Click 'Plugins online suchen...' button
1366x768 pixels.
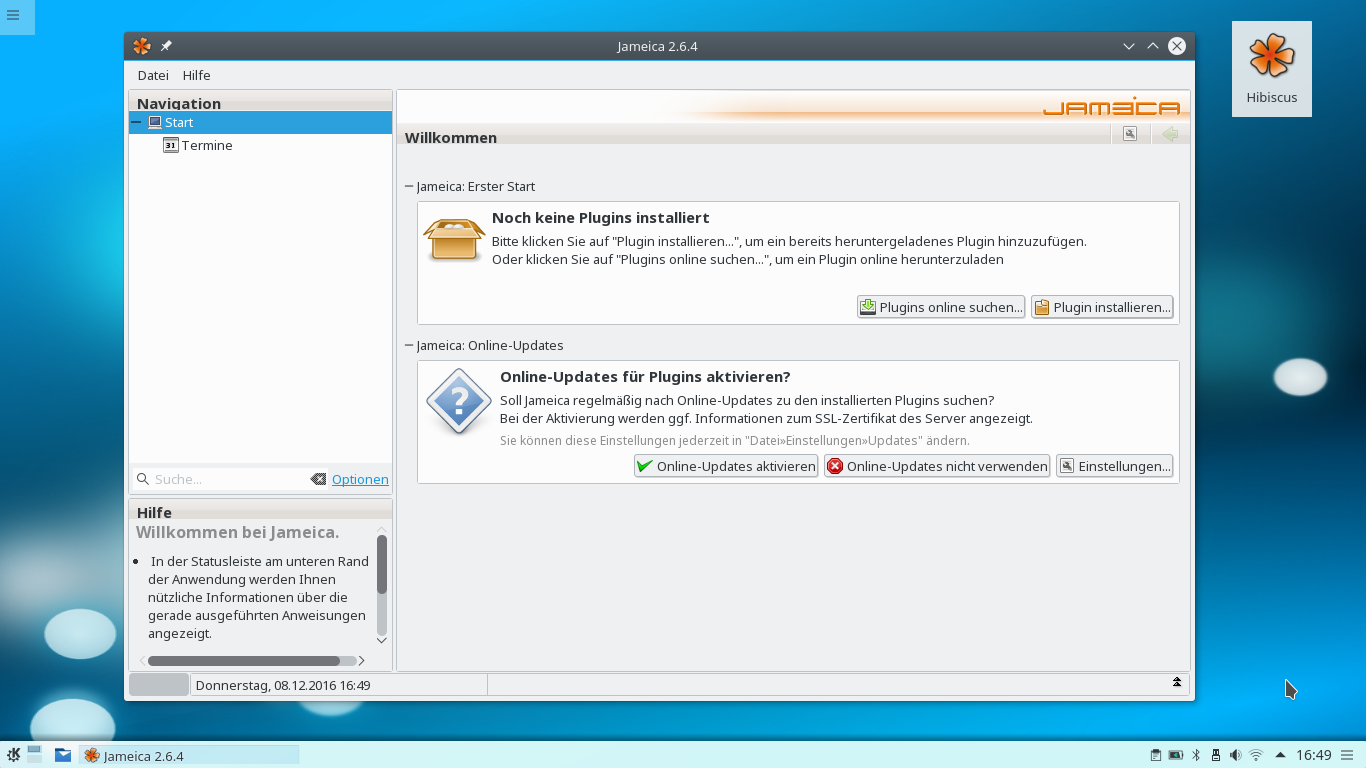tap(941, 307)
